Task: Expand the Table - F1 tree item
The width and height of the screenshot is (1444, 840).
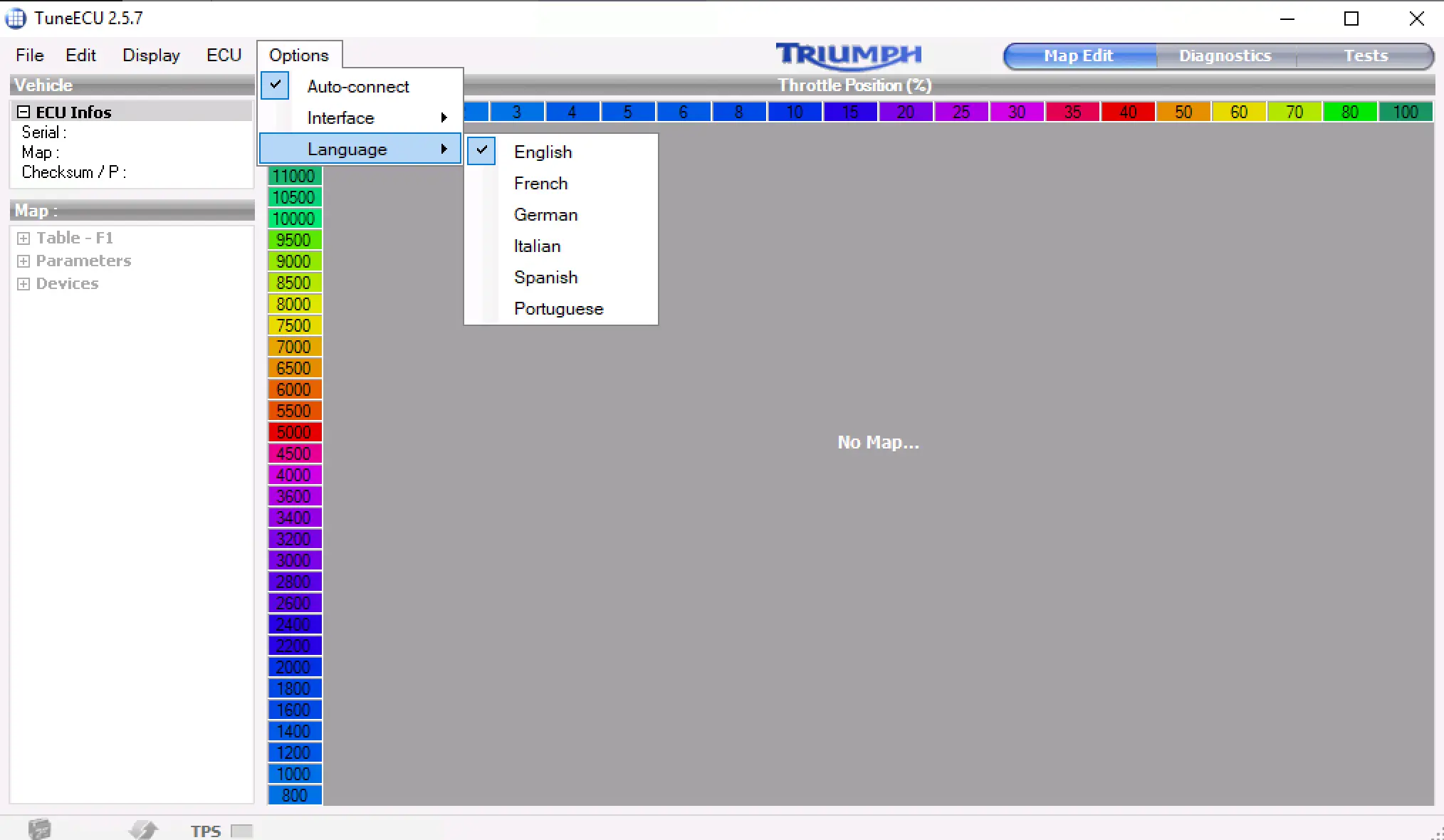Action: [x=23, y=237]
